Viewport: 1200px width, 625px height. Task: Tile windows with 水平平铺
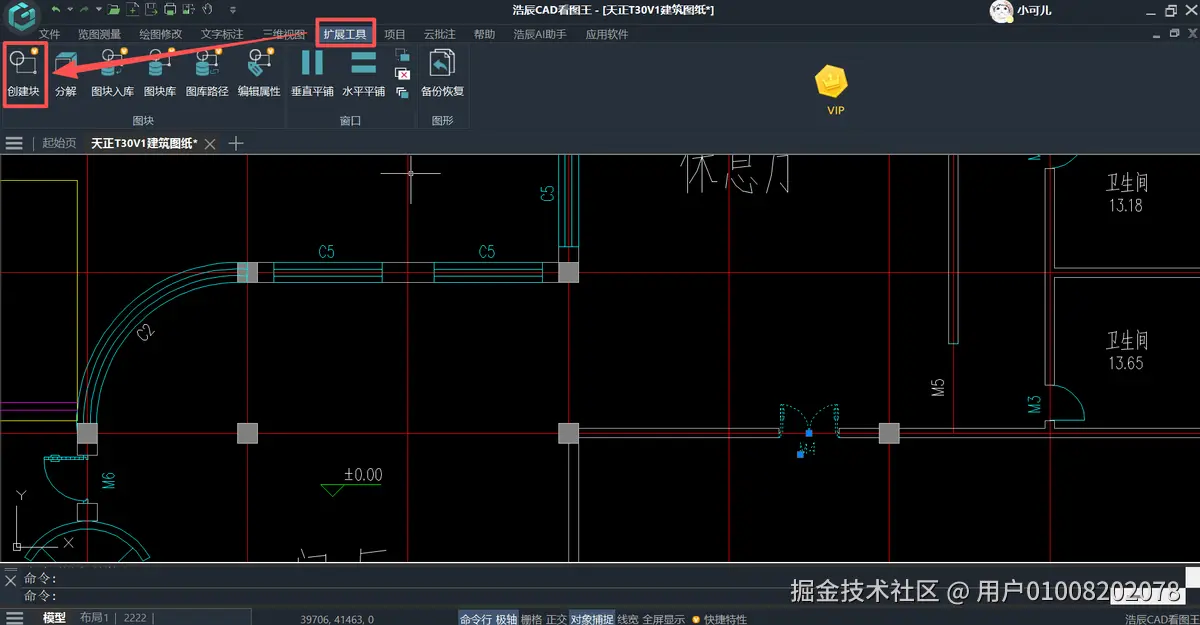363,73
